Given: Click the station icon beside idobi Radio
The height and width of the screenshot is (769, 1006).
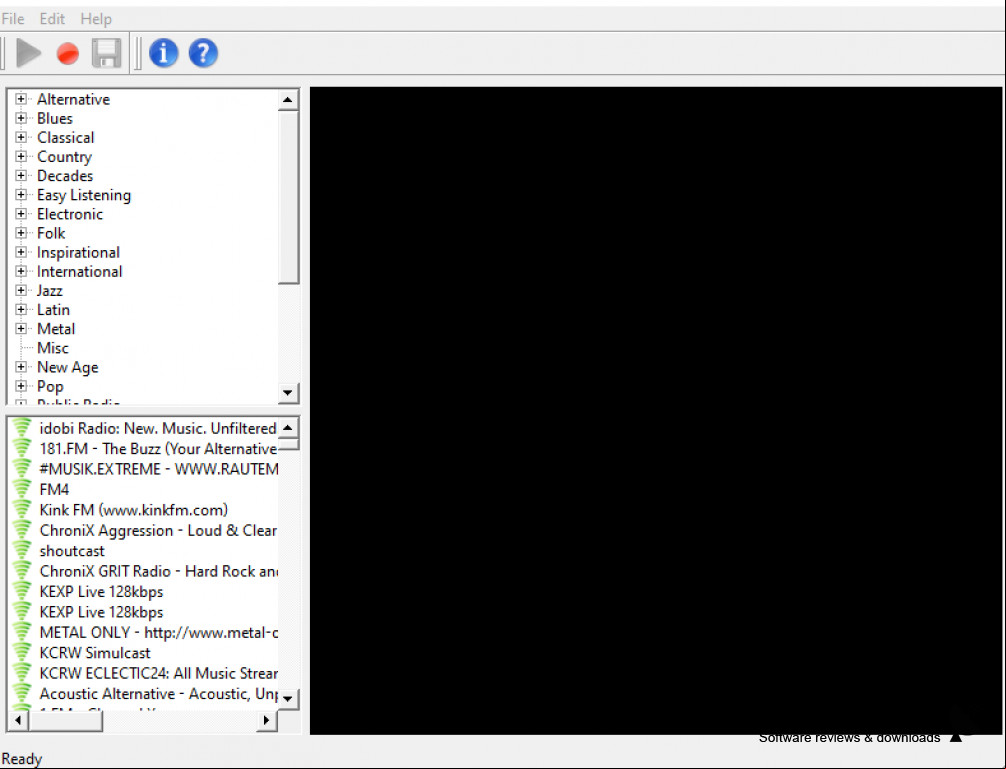Looking at the screenshot, I should pos(22,428).
